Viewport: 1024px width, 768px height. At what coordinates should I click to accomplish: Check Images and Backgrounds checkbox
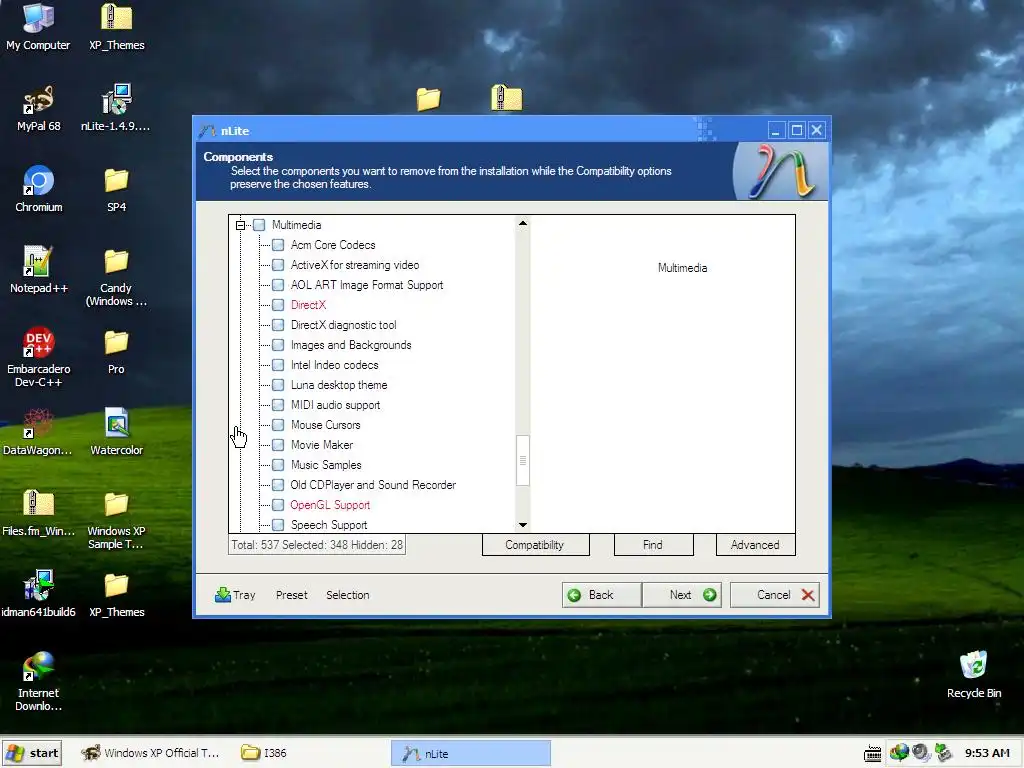pos(278,345)
